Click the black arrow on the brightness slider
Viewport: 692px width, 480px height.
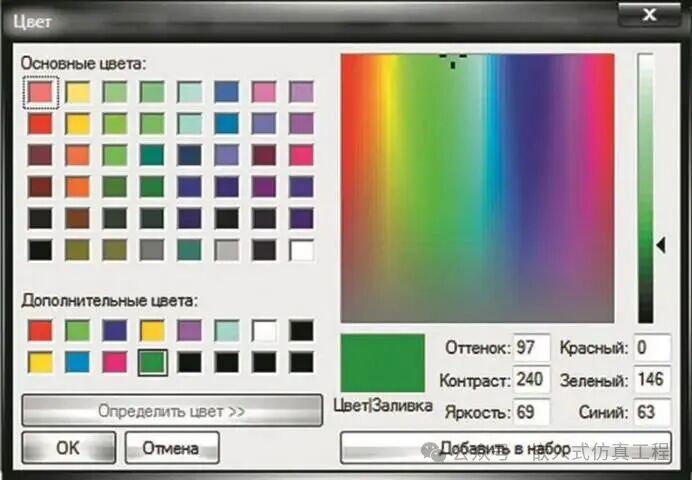click(661, 245)
